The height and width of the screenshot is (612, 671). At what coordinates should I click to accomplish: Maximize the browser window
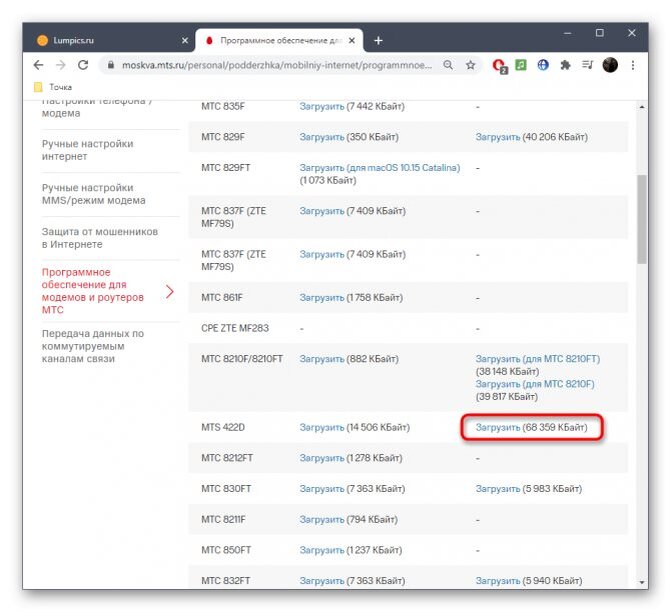[600, 33]
